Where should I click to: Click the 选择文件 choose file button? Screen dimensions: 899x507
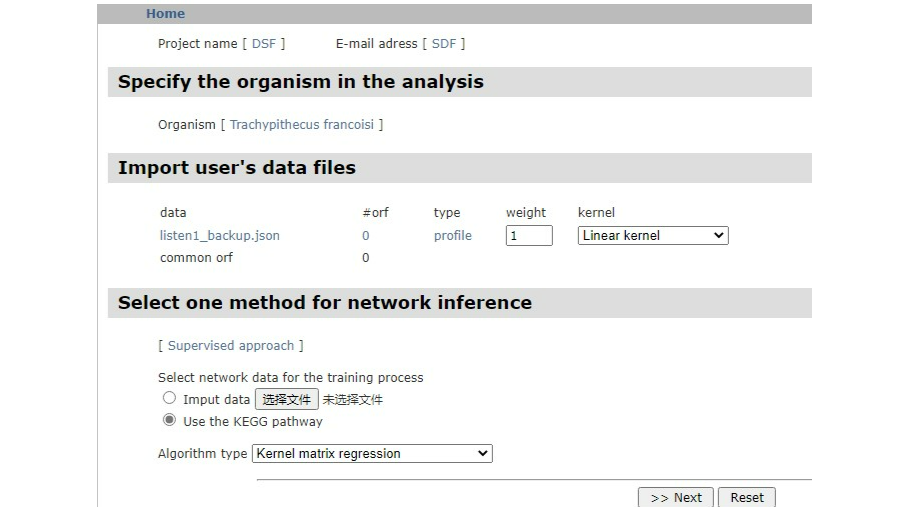point(286,400)
